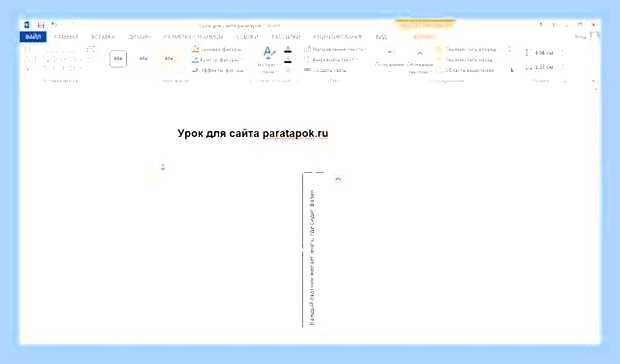Click the create link (Создать связь) button
This screenshot has height=364, width=620.
(x=326, y=70)
